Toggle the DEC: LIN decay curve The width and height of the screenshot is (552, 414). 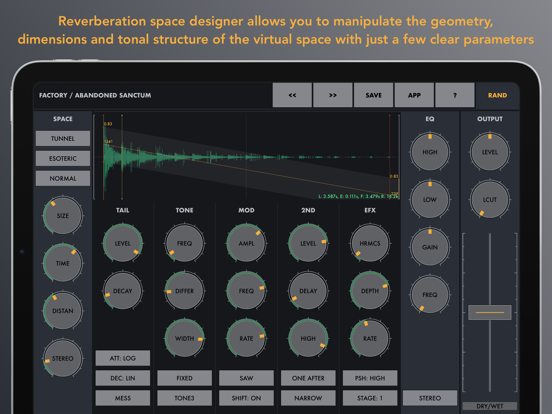123,378
